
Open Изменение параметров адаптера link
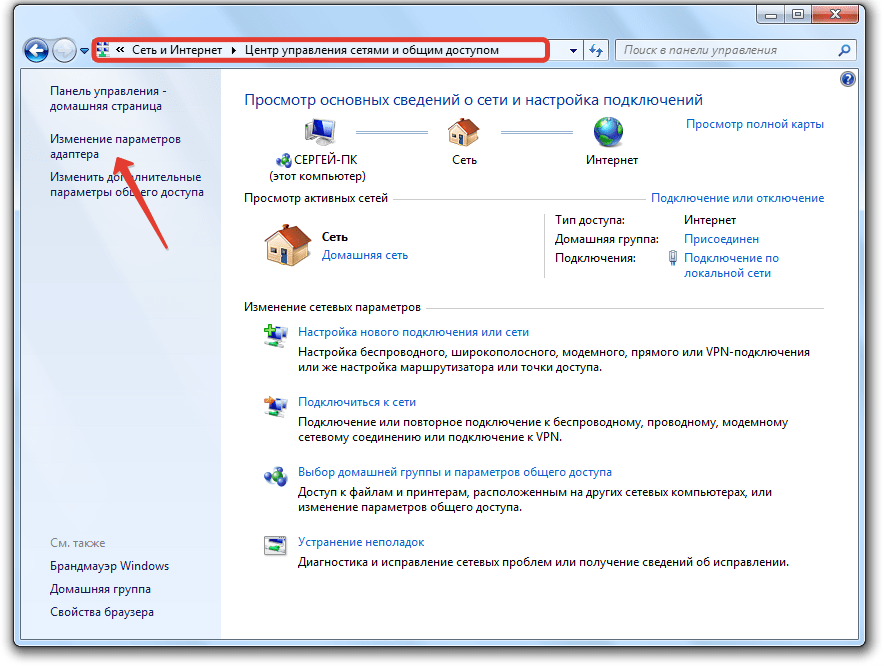click(115, 147)
